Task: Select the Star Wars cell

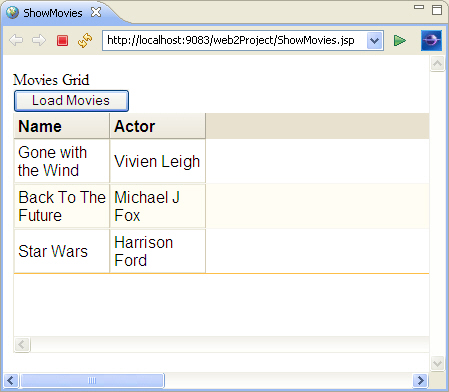Action: point(62,251)
